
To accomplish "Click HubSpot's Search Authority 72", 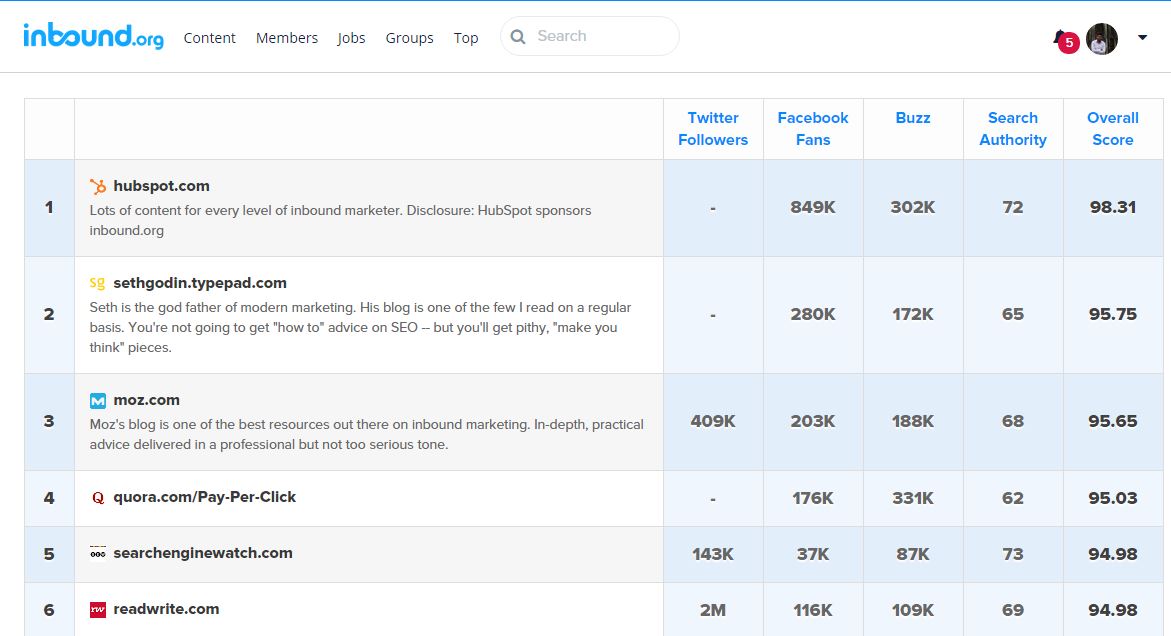I will (1013, 208).
